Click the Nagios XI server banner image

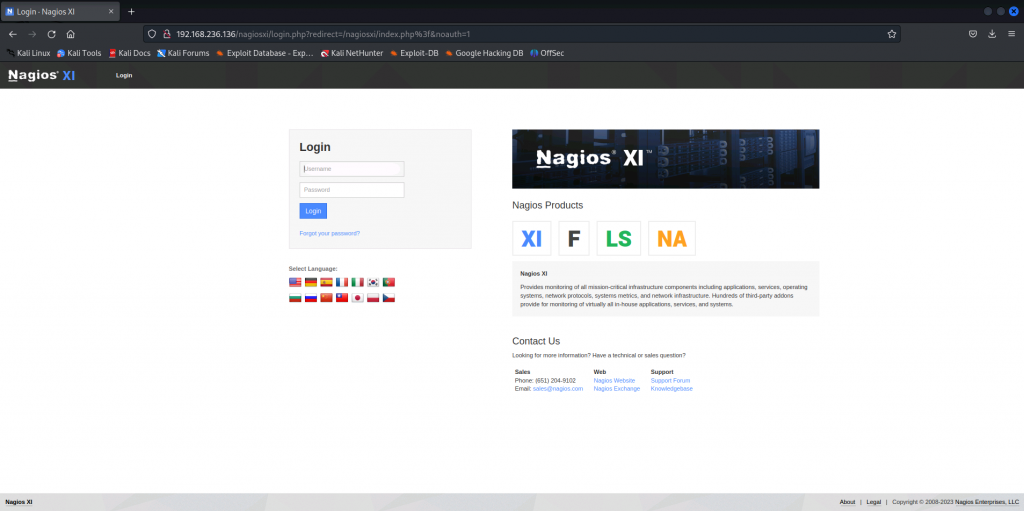[x=665, y=159]
